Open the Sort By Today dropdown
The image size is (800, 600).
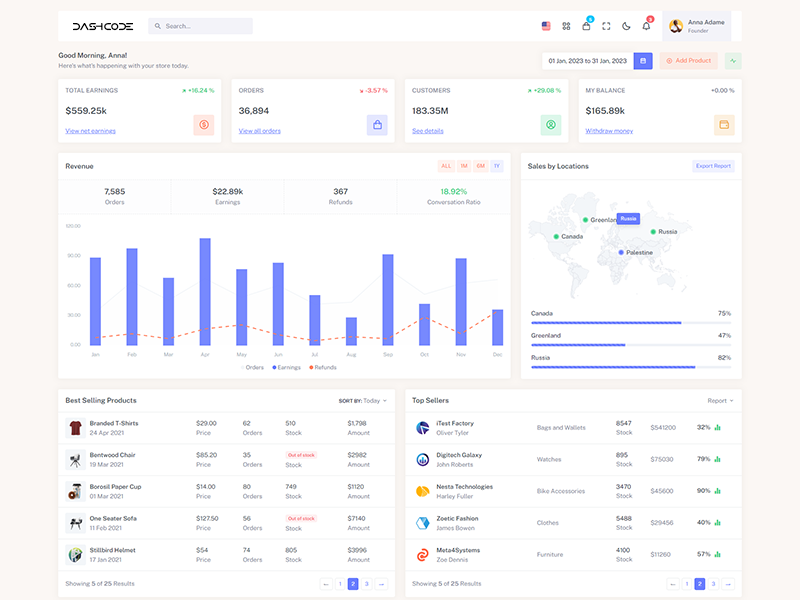click(363, 400)
